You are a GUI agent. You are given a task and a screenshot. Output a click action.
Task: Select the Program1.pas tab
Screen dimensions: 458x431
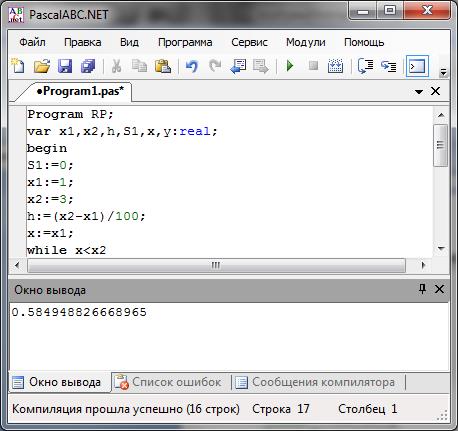coord(80,91)
